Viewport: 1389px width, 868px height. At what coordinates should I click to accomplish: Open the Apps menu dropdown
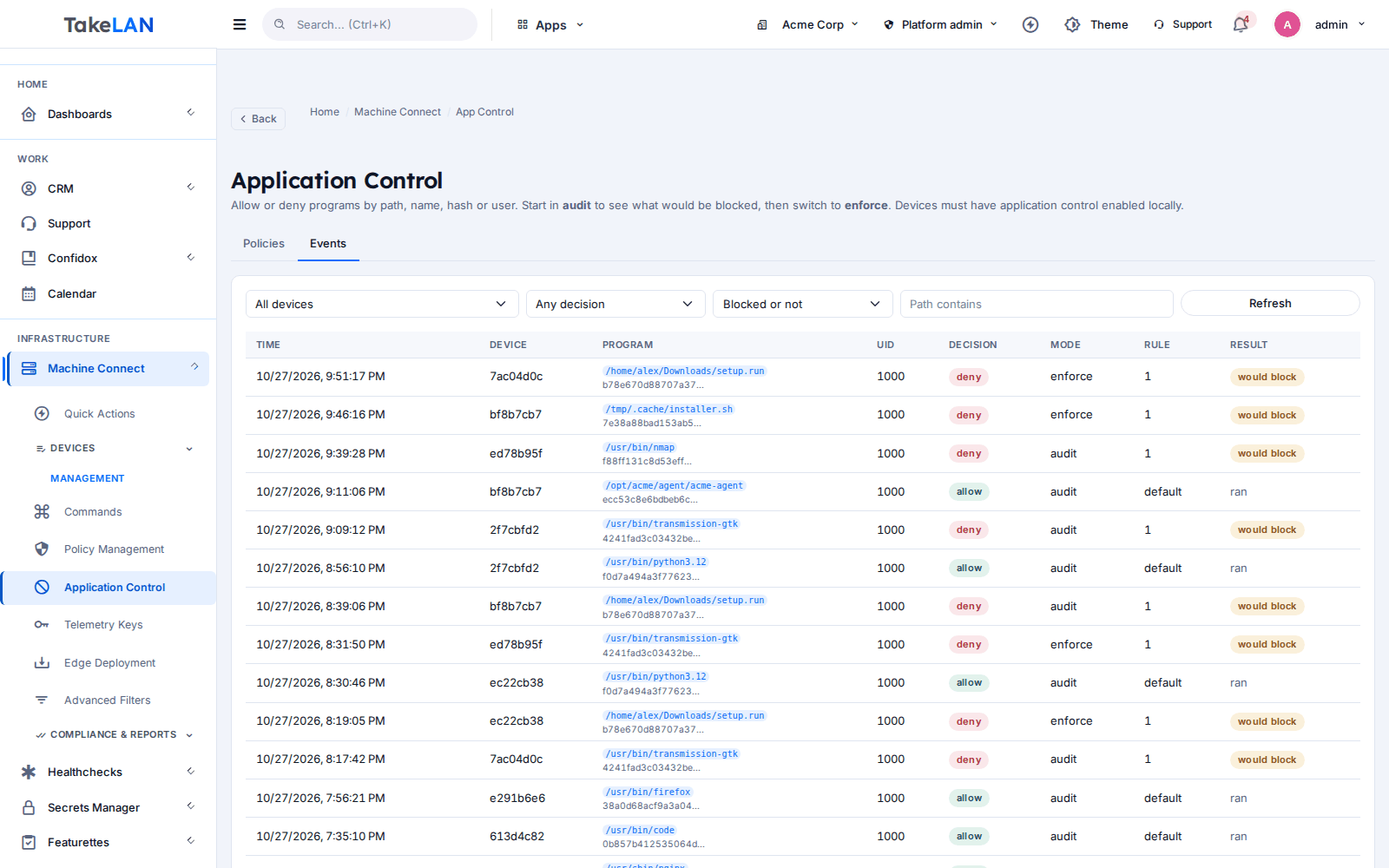550,24
